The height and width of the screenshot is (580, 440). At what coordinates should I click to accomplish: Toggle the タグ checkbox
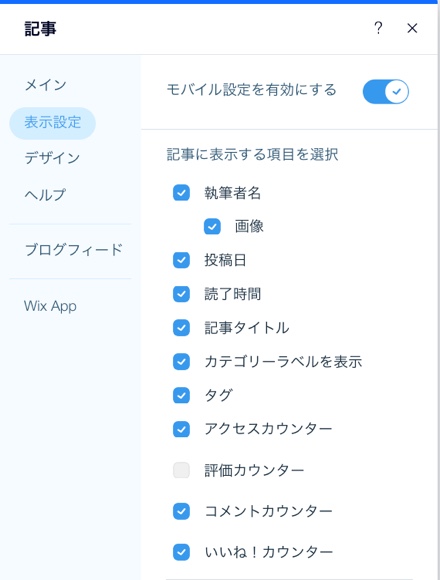click(x=181, y=395)
